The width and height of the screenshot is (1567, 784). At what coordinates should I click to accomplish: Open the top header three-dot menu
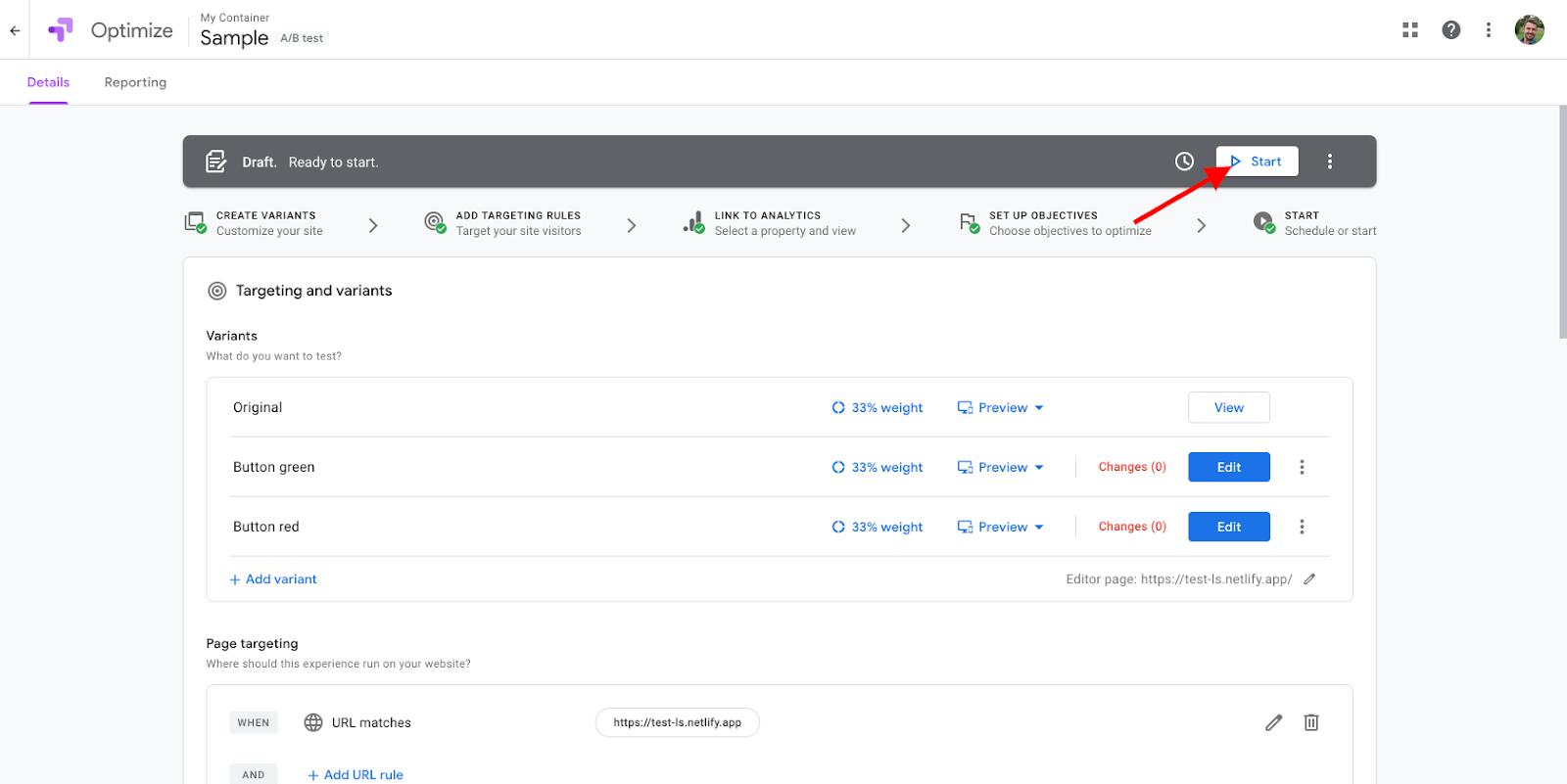pos(1489,30)
